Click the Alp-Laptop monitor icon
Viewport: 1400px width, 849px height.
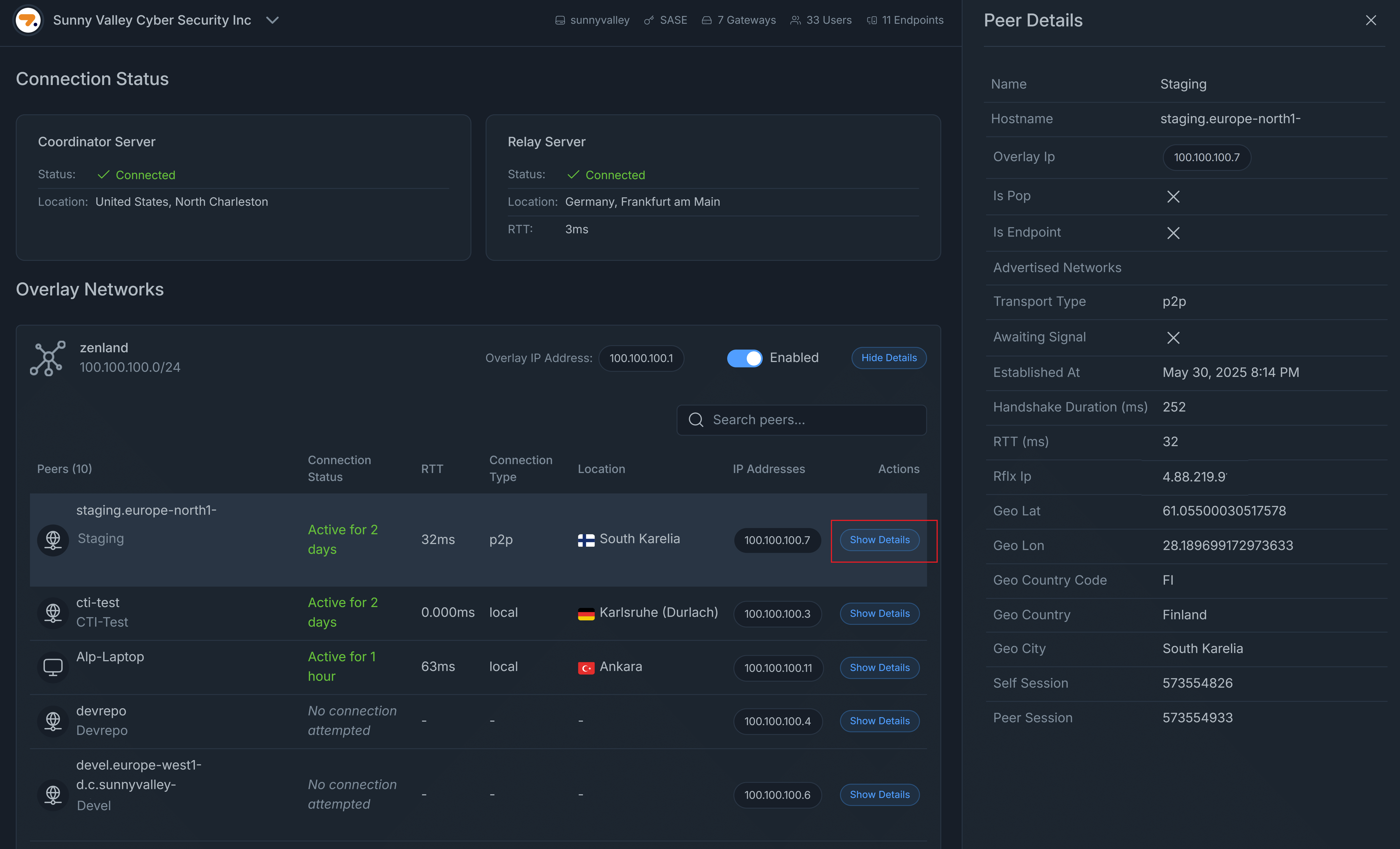(x=53, y=667)
